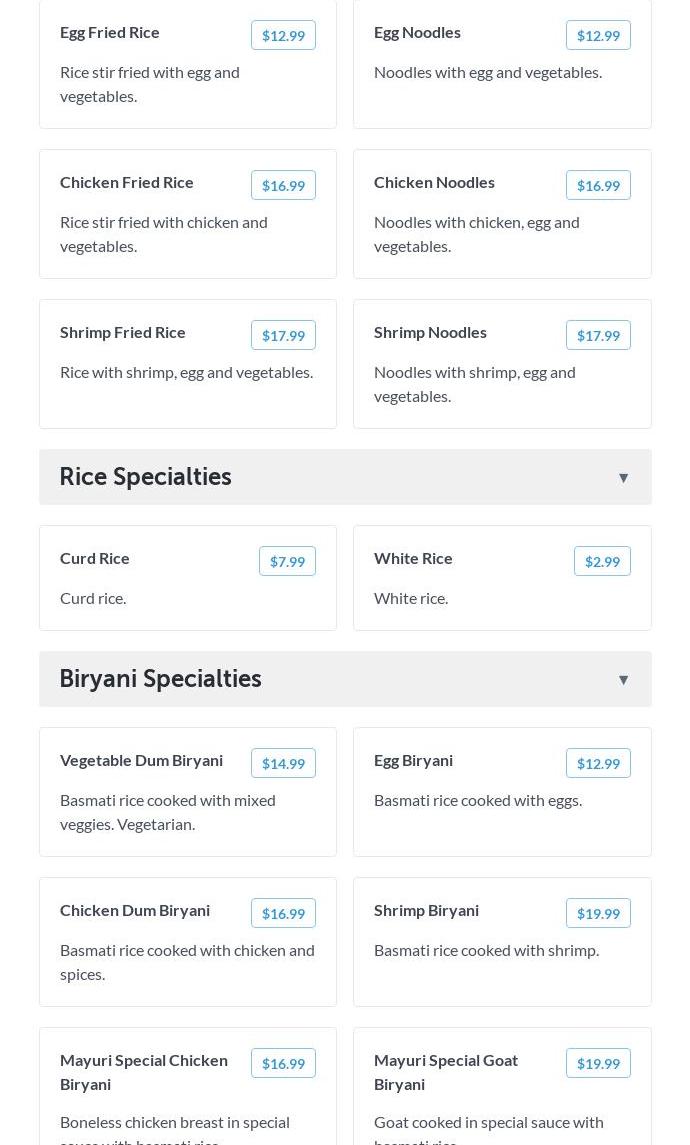Select Curd Rice $7.99 price button
This screenshot has width=690, height=1145.
point(287,561)
